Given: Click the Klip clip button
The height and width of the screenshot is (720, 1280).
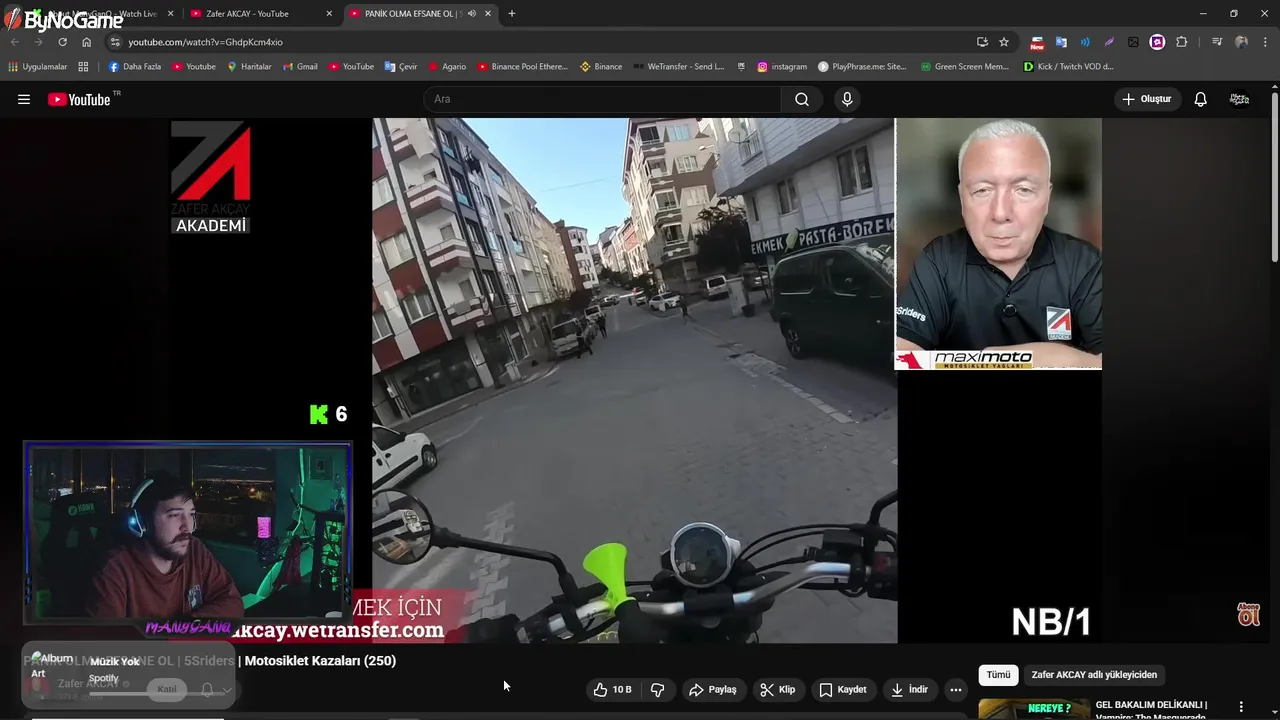Looking at the screenshot, I should (778, 690).
